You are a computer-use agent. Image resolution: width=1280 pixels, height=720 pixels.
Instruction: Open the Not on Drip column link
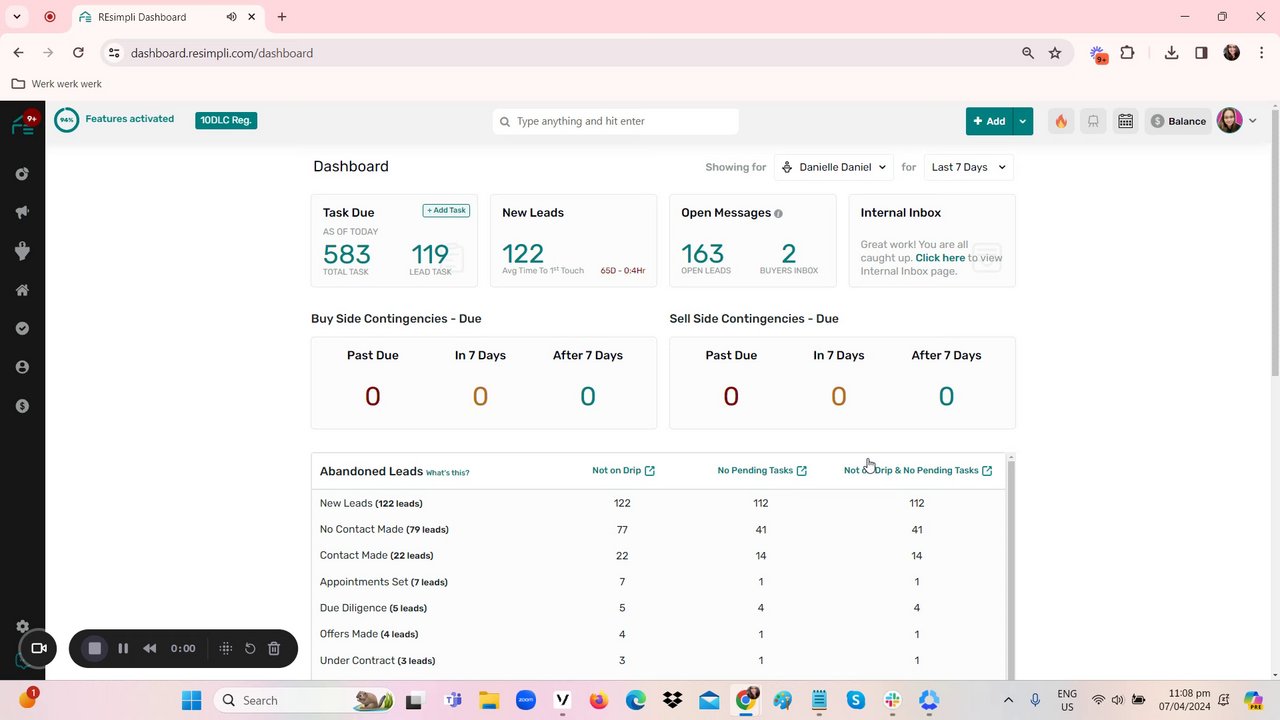(x=623, y=470)
